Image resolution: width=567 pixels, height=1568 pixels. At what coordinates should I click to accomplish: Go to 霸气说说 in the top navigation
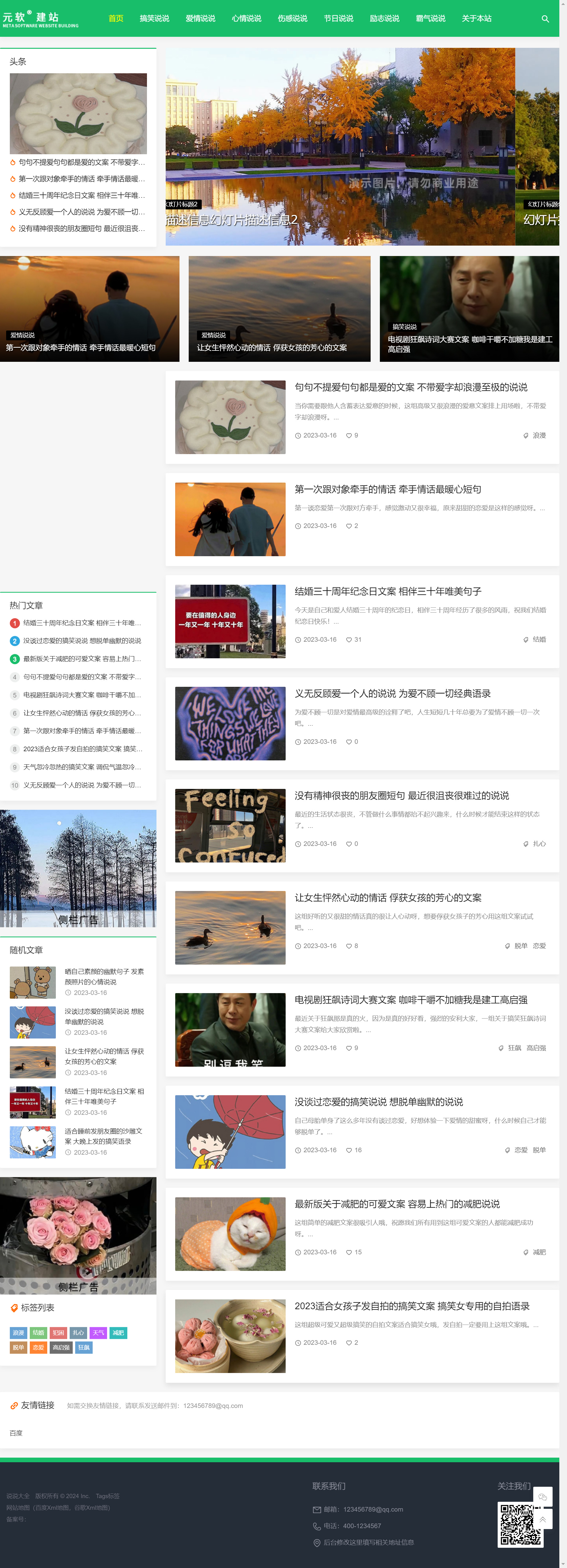point(430,18)
